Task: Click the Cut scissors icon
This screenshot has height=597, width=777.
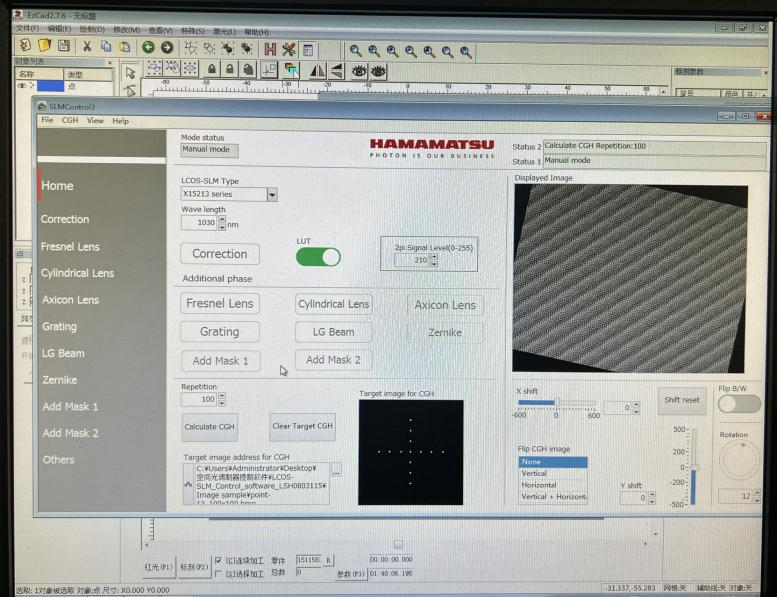Action: point(87,46)
